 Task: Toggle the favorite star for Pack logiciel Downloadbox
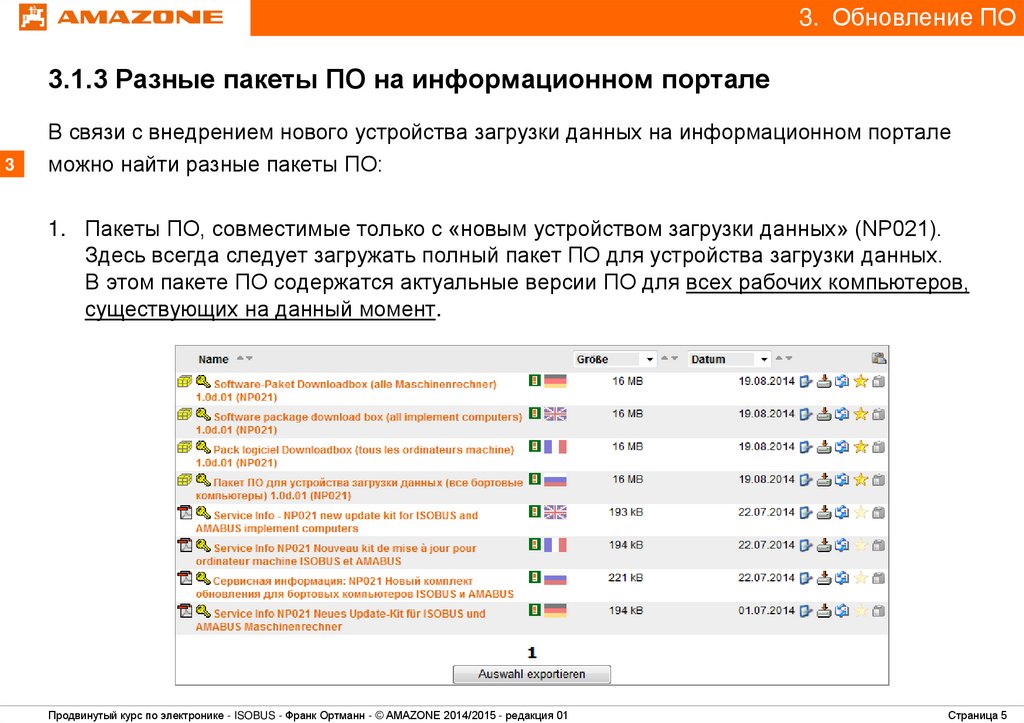click(x=861, y=447)
